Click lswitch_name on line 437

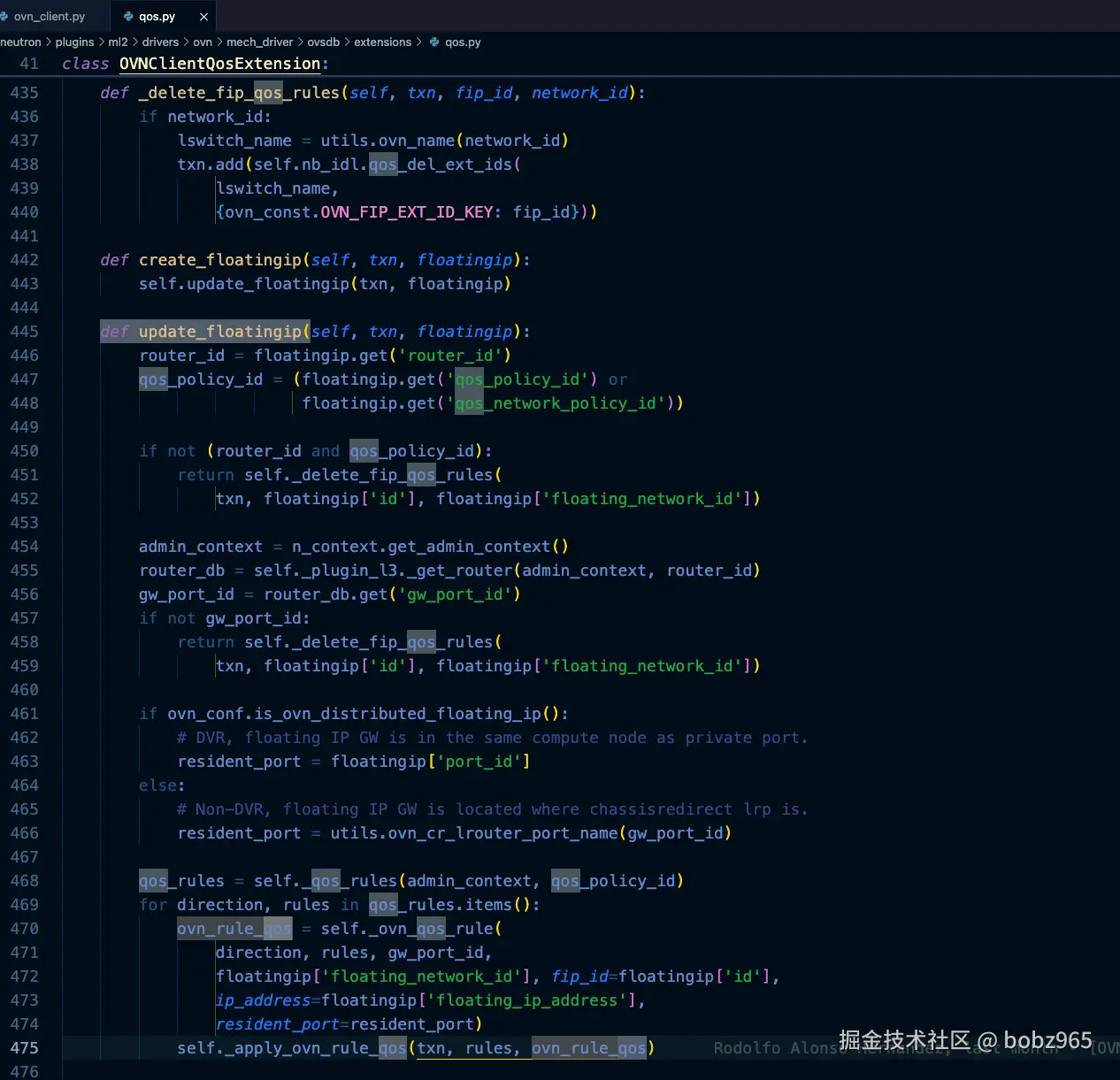[234, 141]
